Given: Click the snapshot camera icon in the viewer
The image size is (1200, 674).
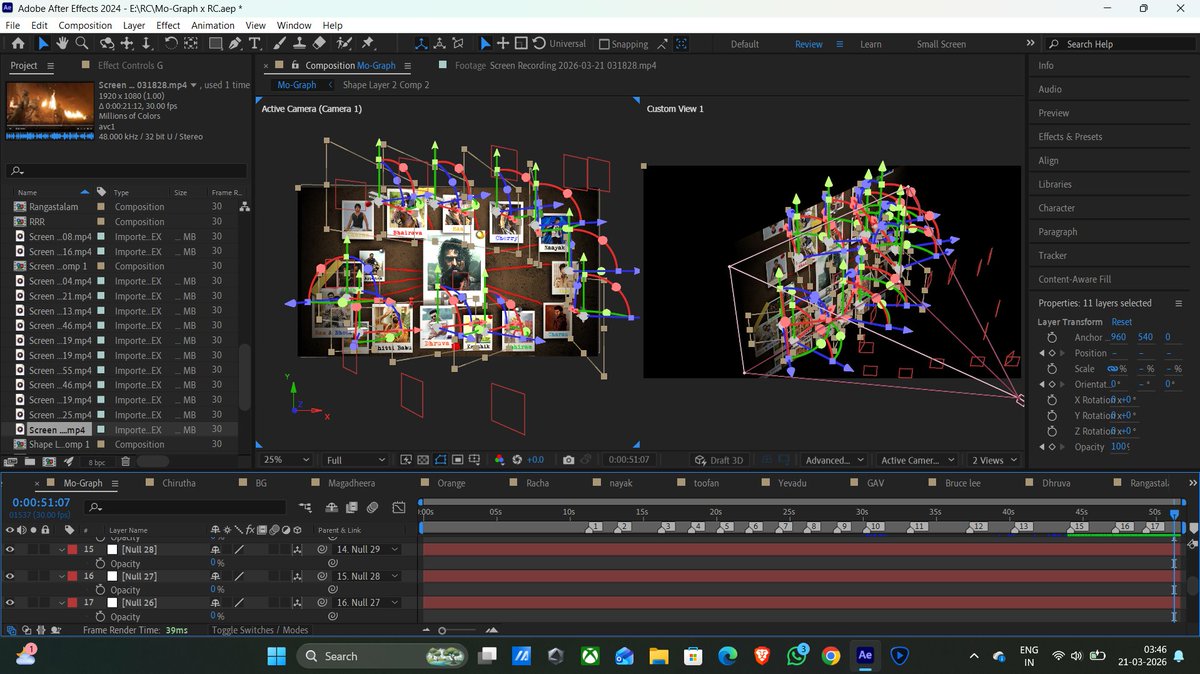Looking at the screenshot, I should (x=569, y=460).
